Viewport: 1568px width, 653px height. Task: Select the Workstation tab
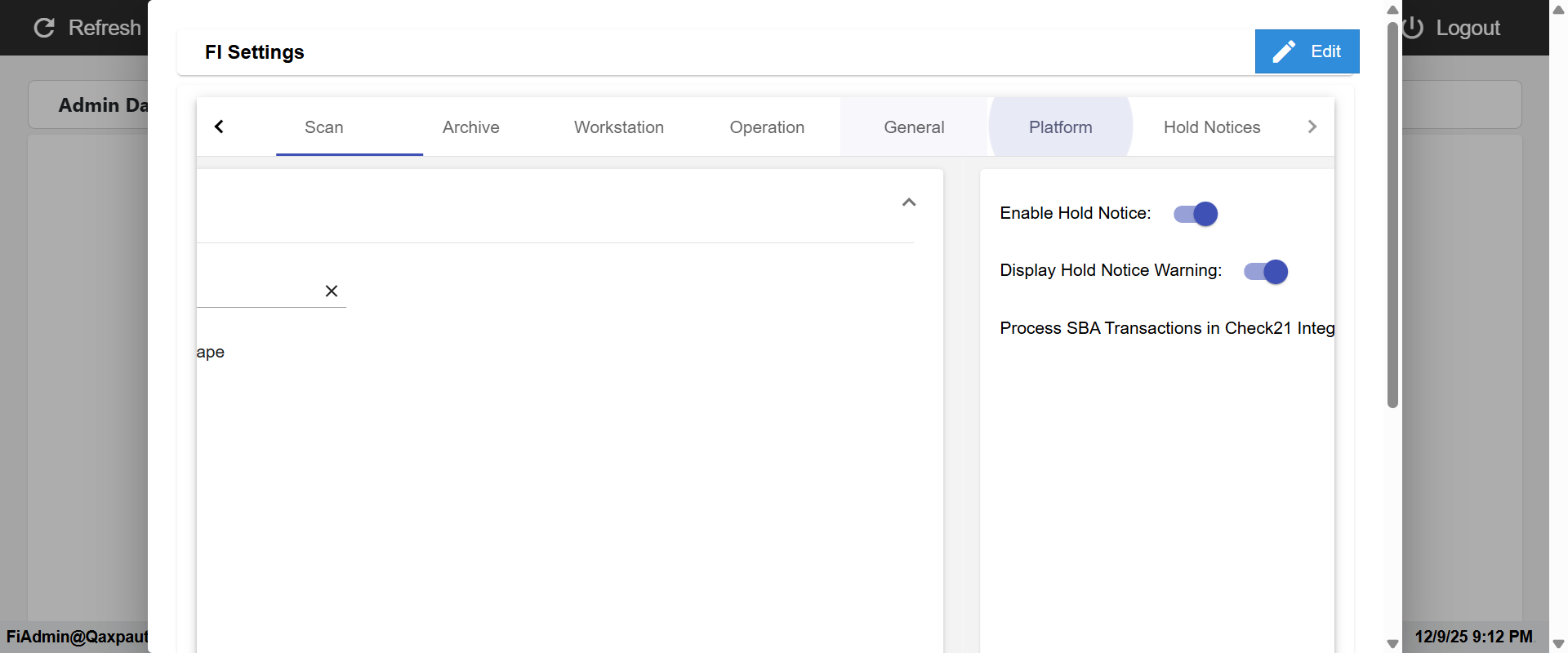tap(619, 127)
